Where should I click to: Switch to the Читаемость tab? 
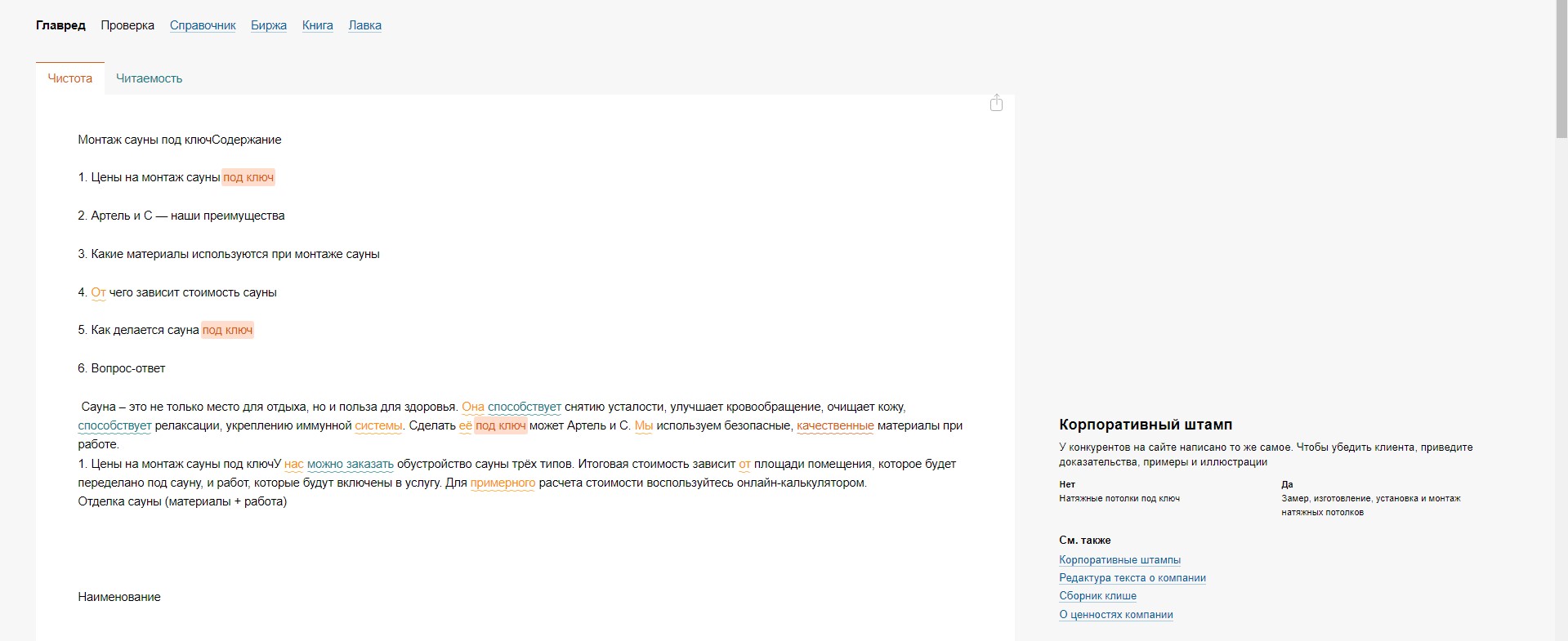click(149, 78)
